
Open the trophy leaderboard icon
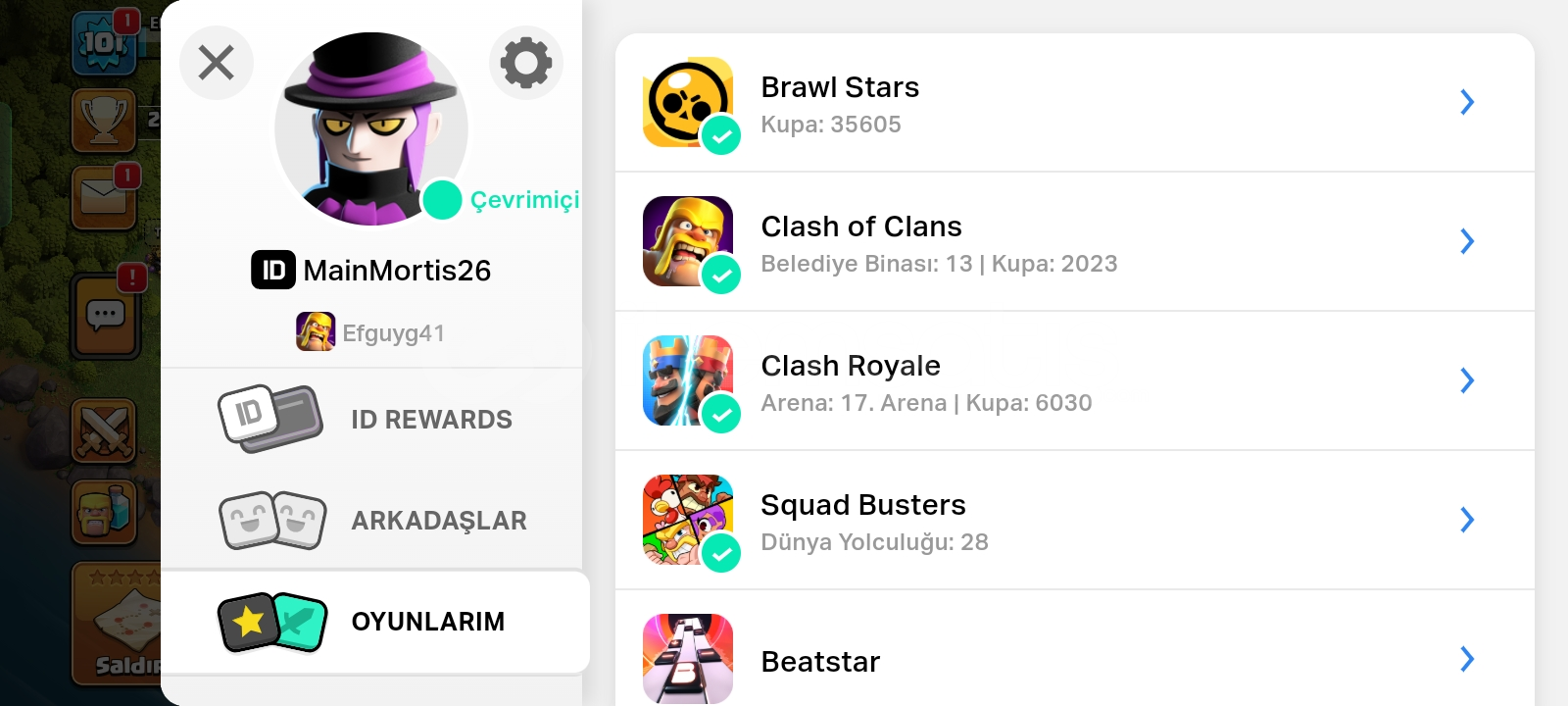104,120
